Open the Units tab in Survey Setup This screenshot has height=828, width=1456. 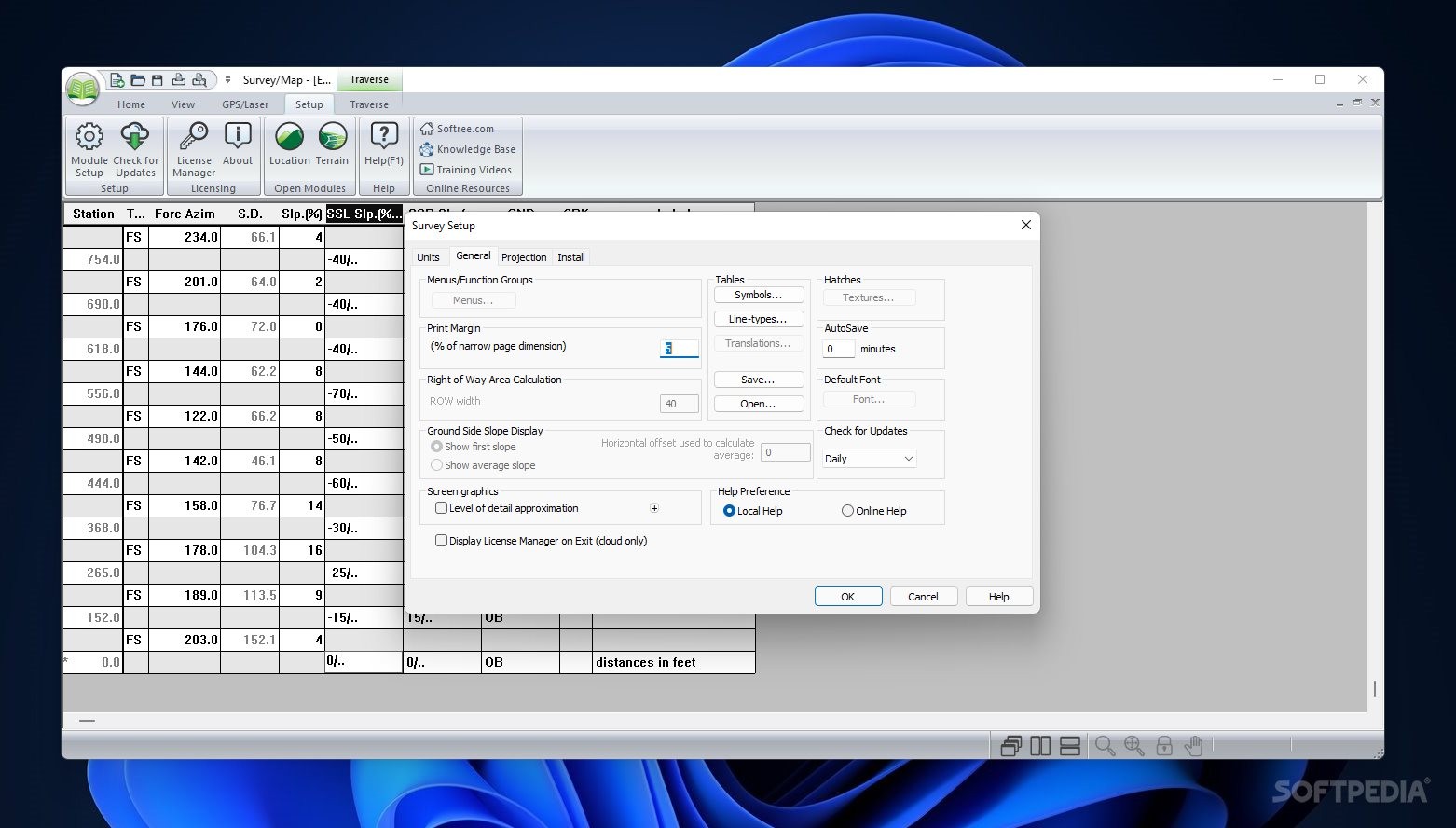tap(428, 257)
